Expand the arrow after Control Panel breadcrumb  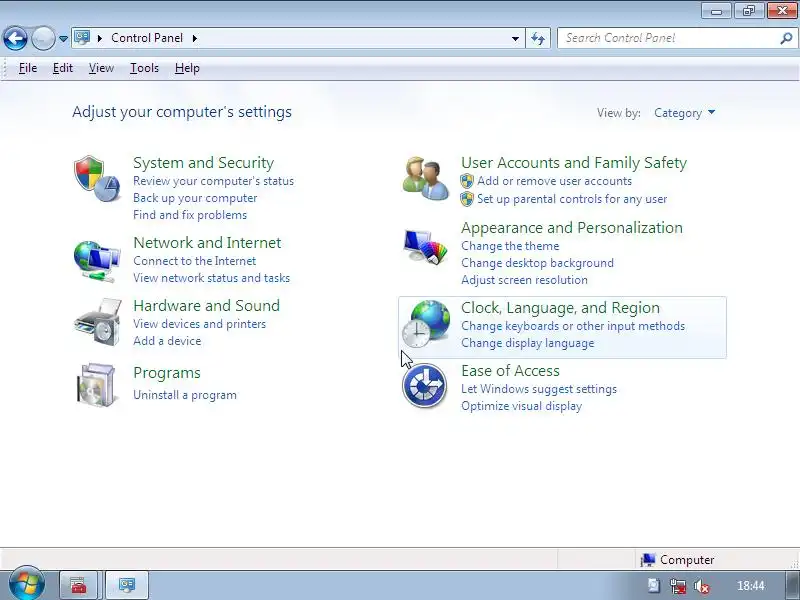pyautogui.click(x=195, y=38)
